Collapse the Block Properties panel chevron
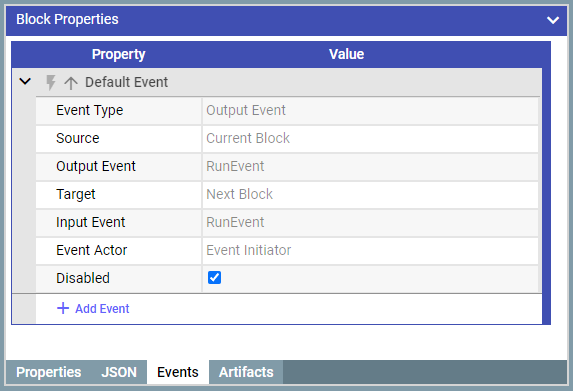Image resolution: width=573 pixels, height=391 pixels. [x=553, y=20]
